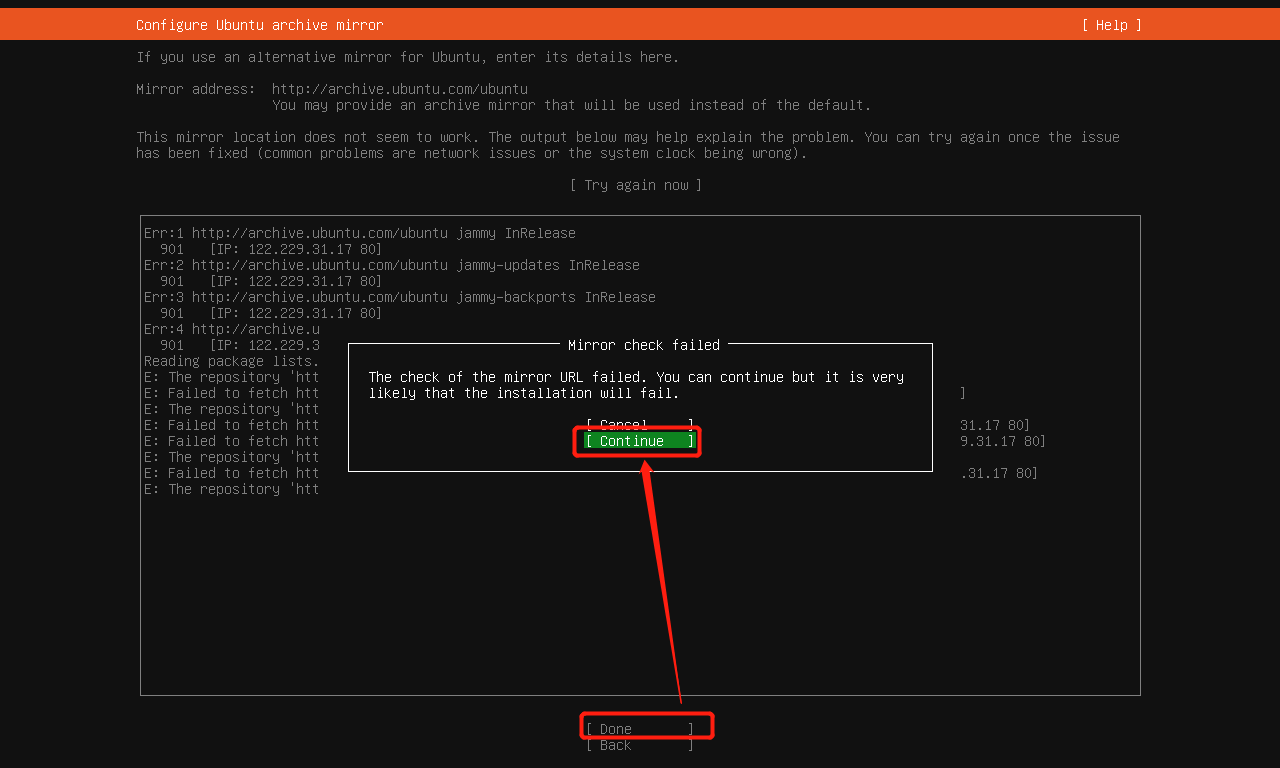Choose Cancel in Mirror check failed dialog
This screenshot has width=1280, height=768.
[640, 425]
